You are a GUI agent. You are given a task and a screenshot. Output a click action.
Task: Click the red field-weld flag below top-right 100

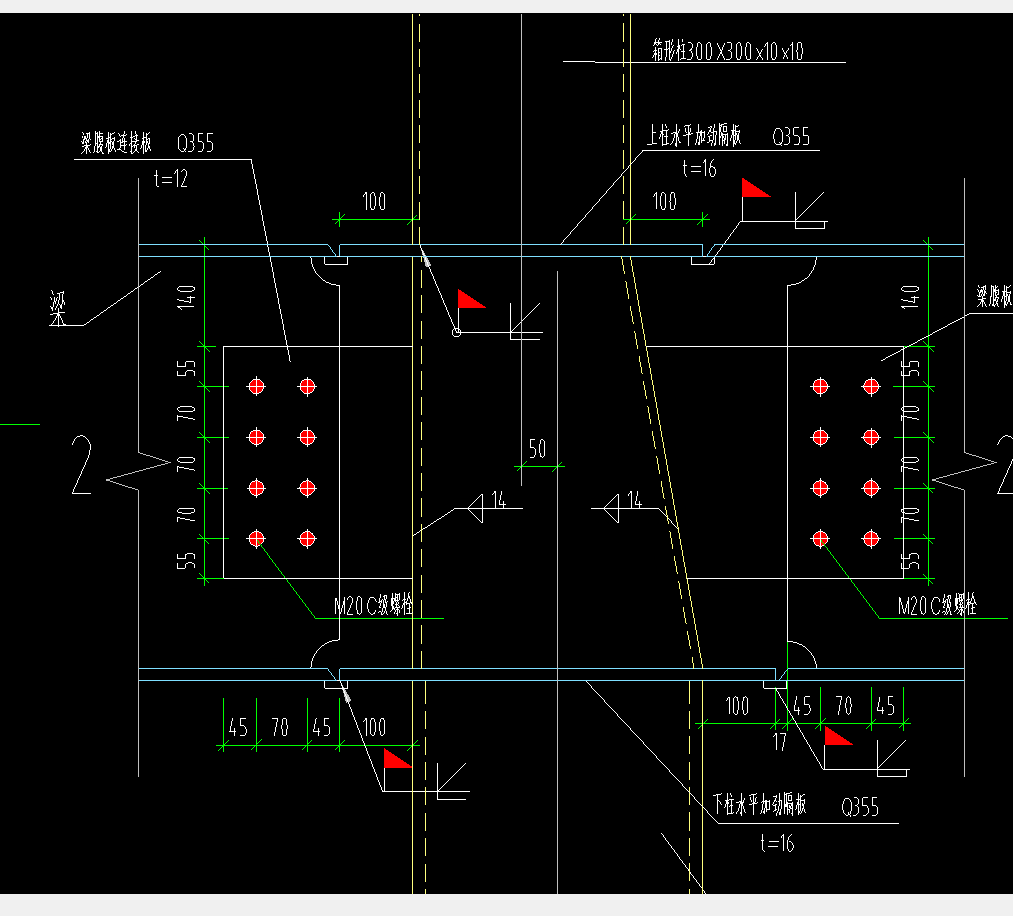(755, 189)
